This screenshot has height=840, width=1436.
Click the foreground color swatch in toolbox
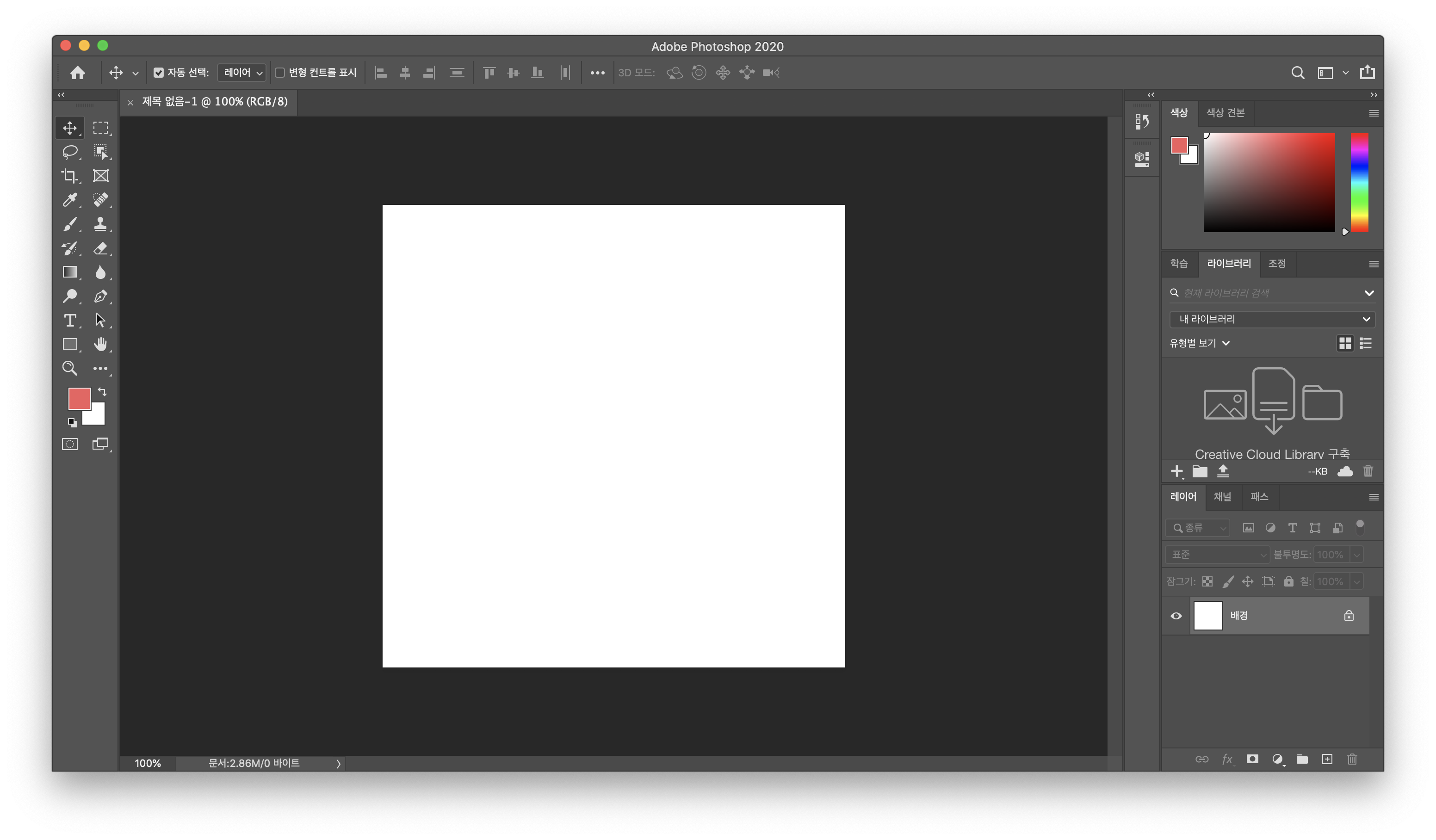tap(79, 398)
